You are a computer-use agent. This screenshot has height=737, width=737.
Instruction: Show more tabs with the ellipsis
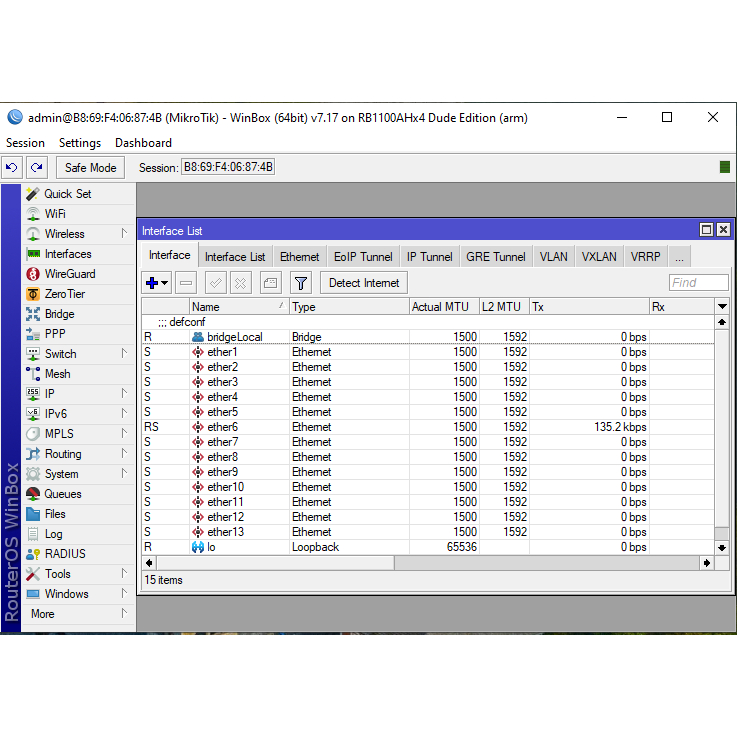679,257
